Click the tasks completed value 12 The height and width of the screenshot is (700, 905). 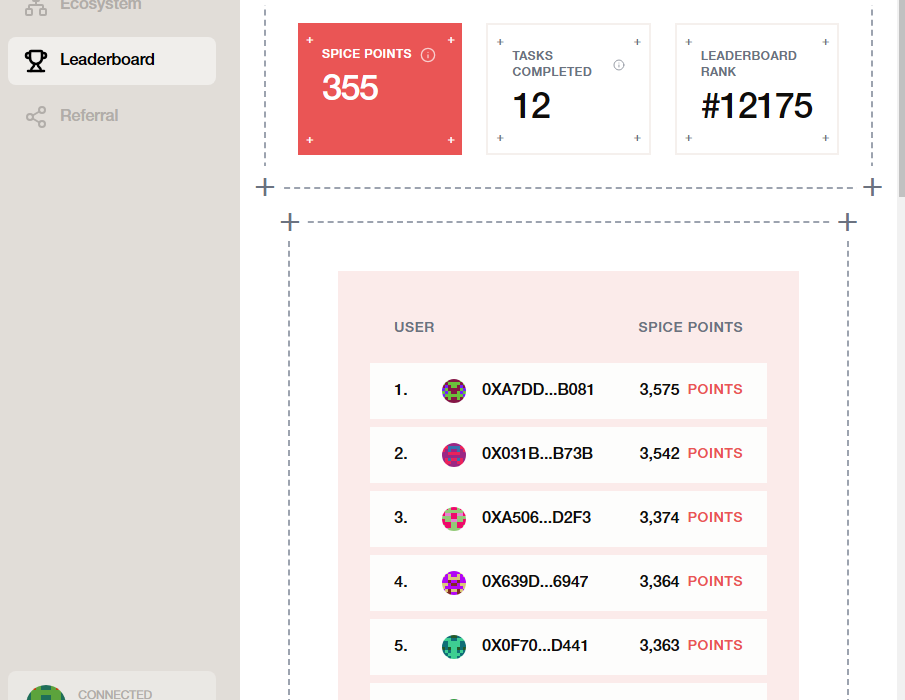[x=532, y=106]
